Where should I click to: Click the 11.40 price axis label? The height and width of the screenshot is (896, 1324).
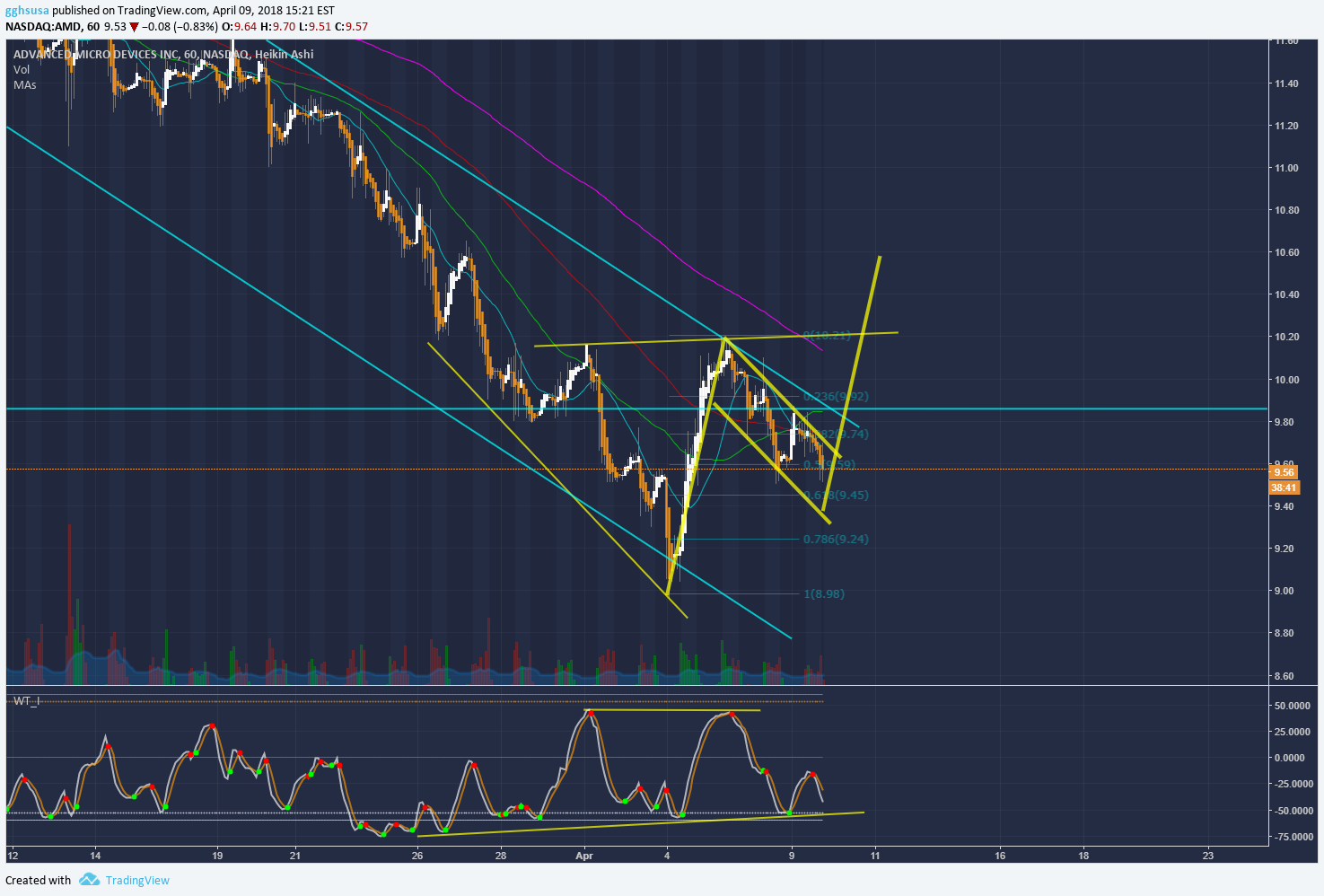(1286, 83)
